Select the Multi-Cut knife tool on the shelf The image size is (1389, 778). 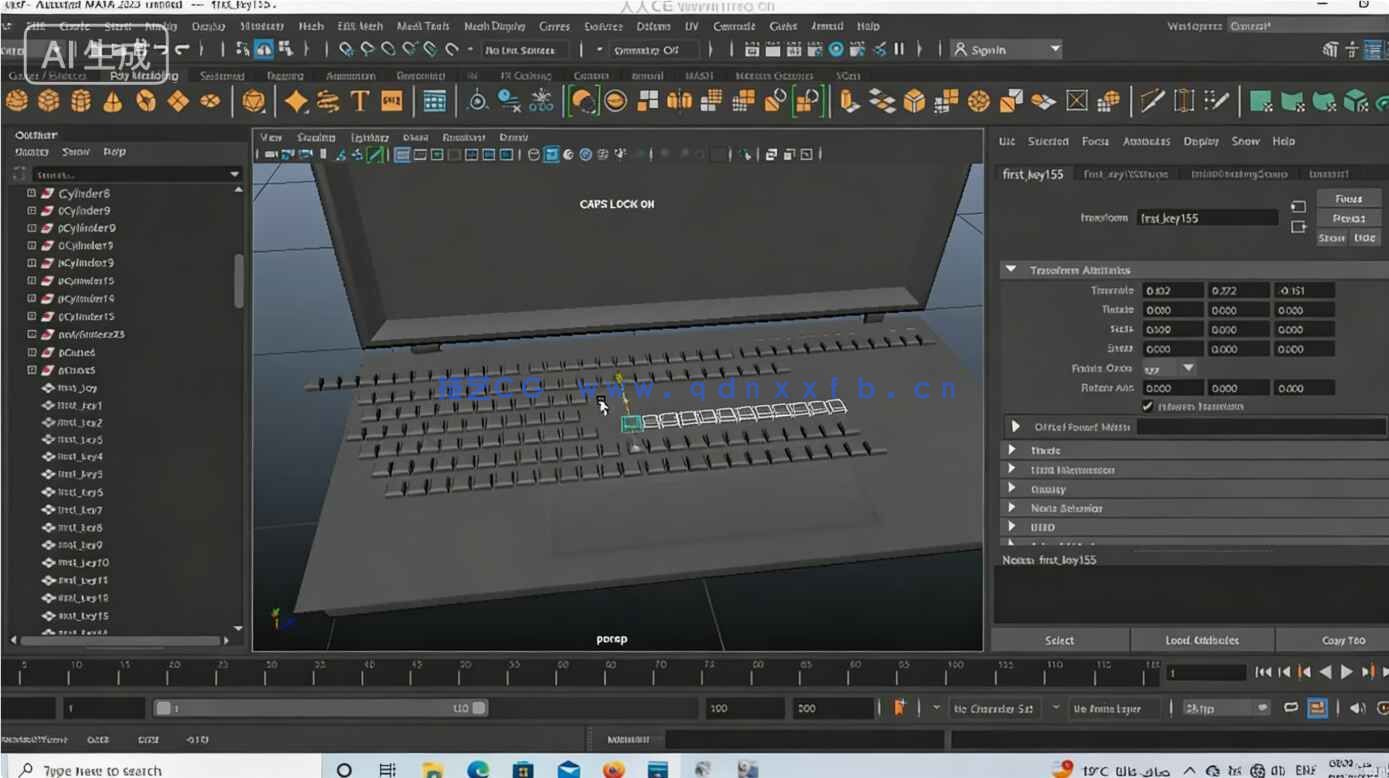[1152, 101]
